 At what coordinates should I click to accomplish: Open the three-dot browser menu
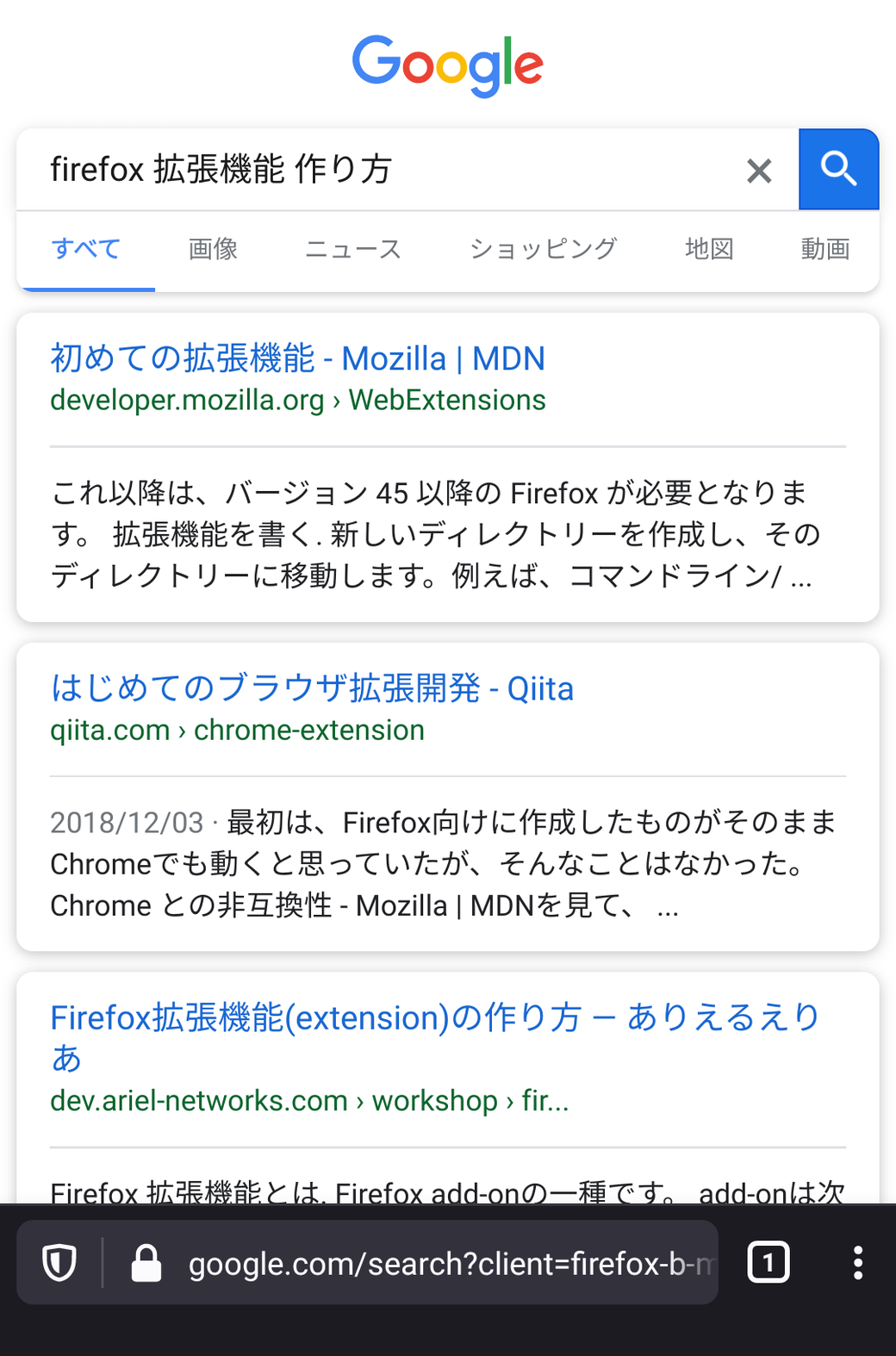tap(857, 1263)
